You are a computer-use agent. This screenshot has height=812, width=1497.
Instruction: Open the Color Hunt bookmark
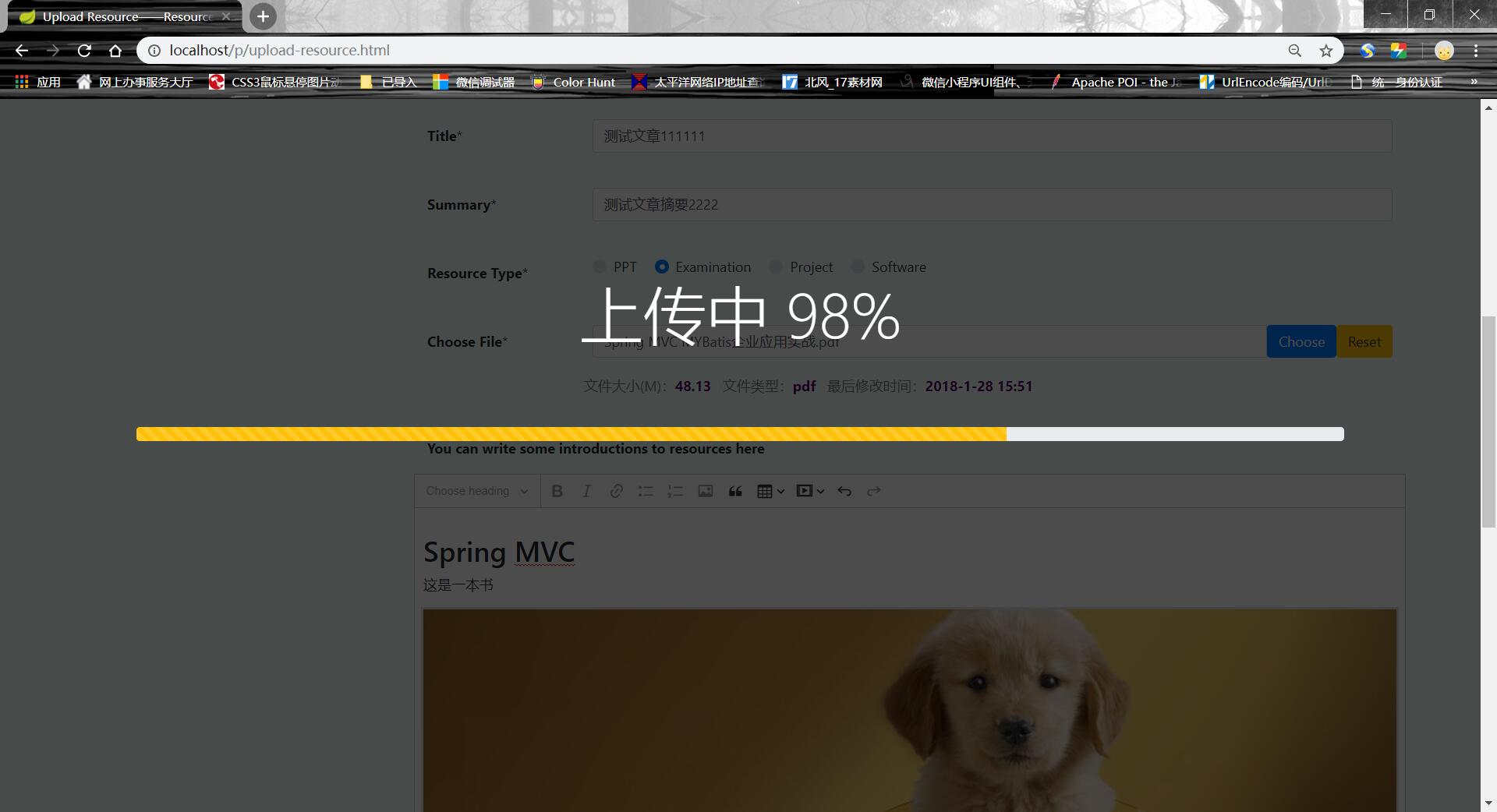tap(573, 82)
